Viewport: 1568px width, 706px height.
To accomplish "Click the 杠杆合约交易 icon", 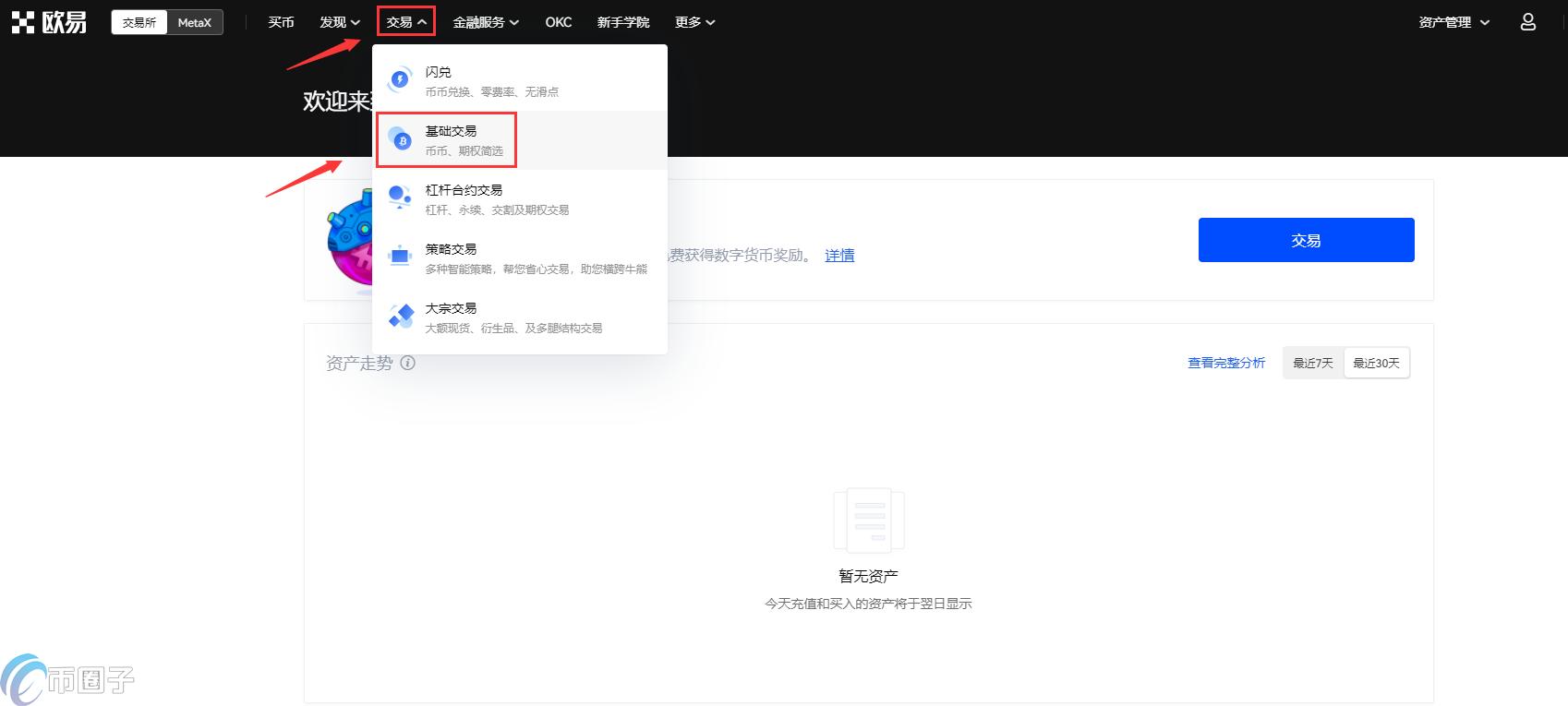I will click(x=400, y=197).
